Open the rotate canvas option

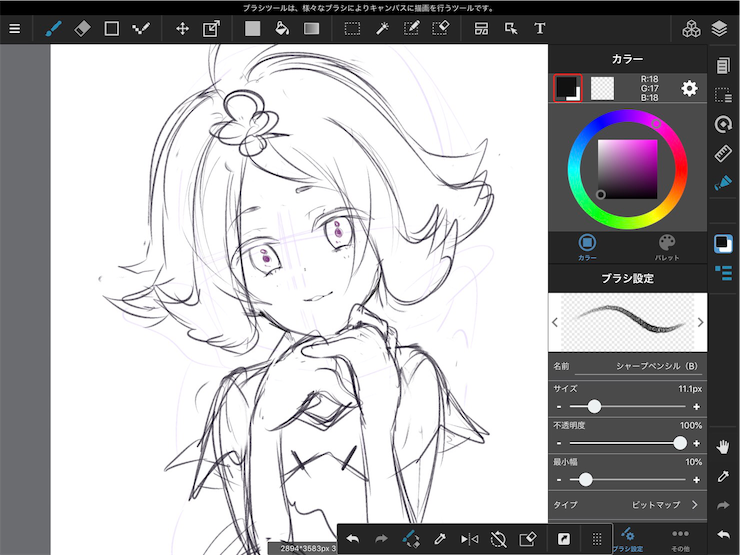point(723,125)
